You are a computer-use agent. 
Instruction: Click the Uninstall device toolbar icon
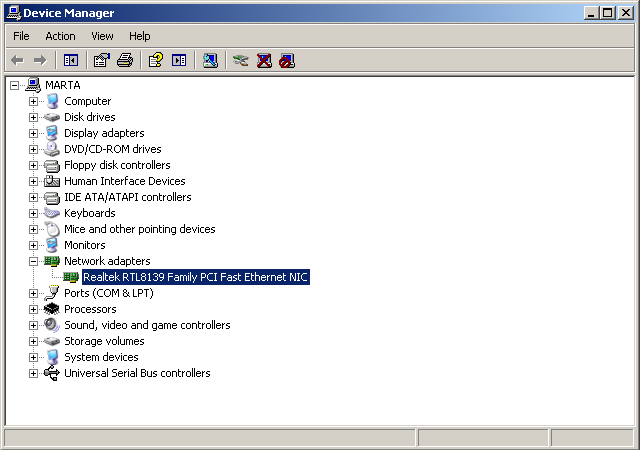264,60
